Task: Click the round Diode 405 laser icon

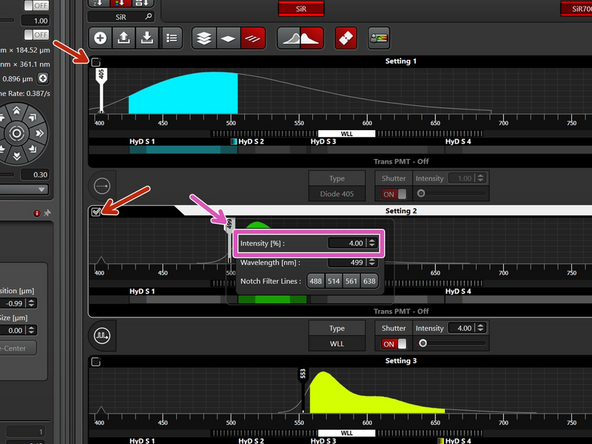Action: [x=102, y=186]
